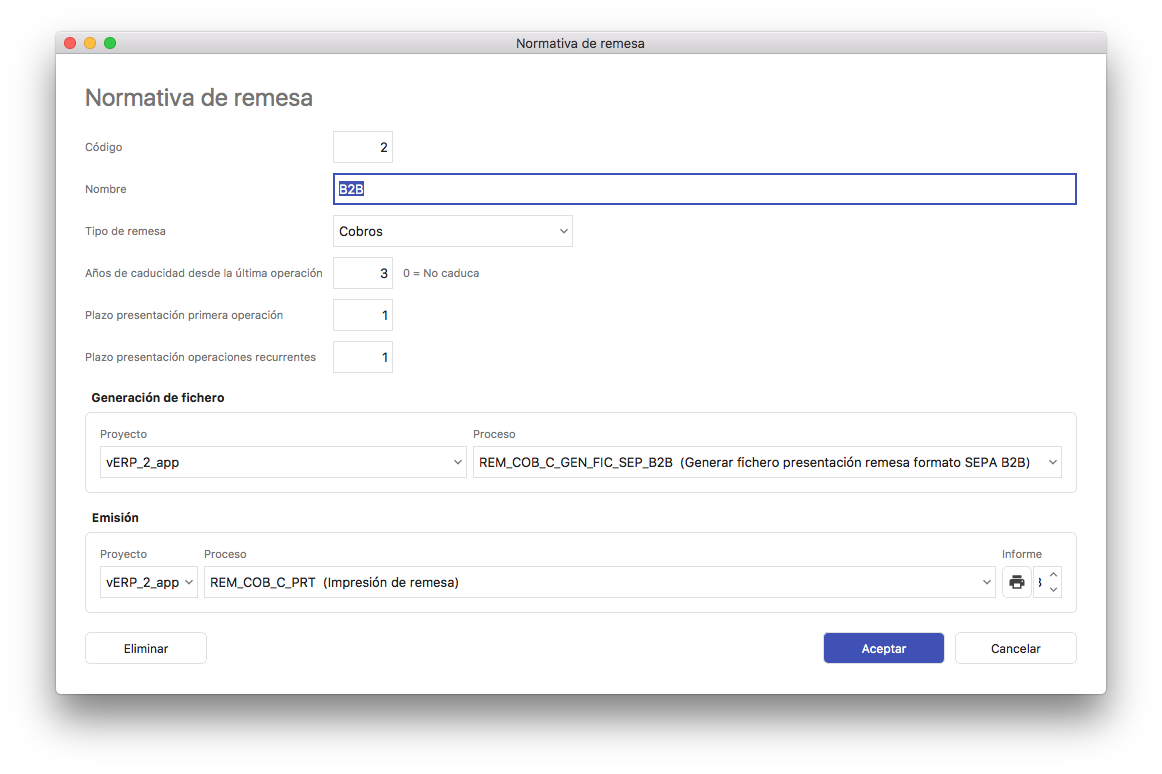Select Plazo presentación primera operación field
The image size is (1162, 774).
363,315
